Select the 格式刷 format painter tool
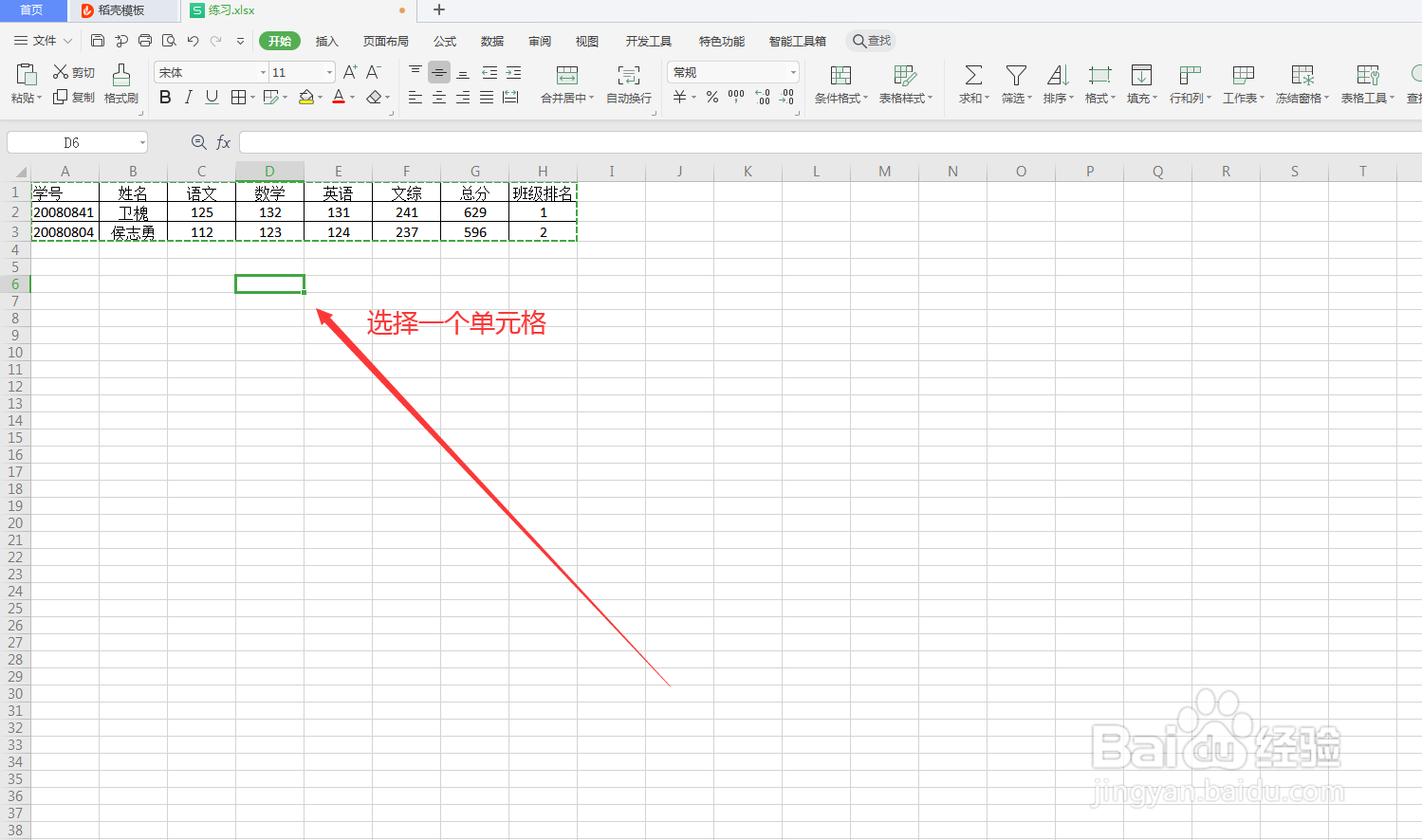Screen dimensions: 1422x840 (x=120, y=83)
